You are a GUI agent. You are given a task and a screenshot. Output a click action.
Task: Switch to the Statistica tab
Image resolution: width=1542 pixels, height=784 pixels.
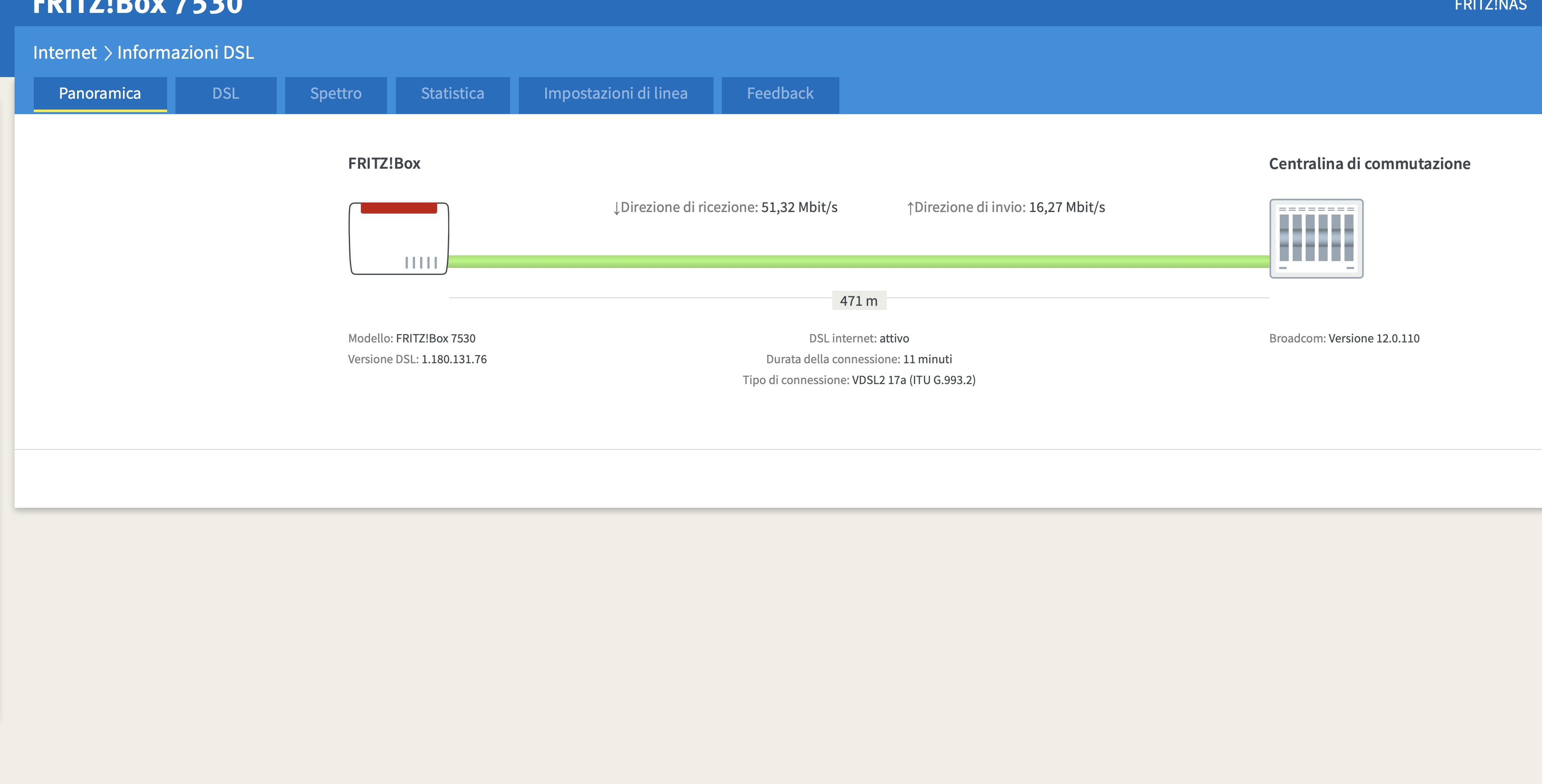click(x=453, y=94)
